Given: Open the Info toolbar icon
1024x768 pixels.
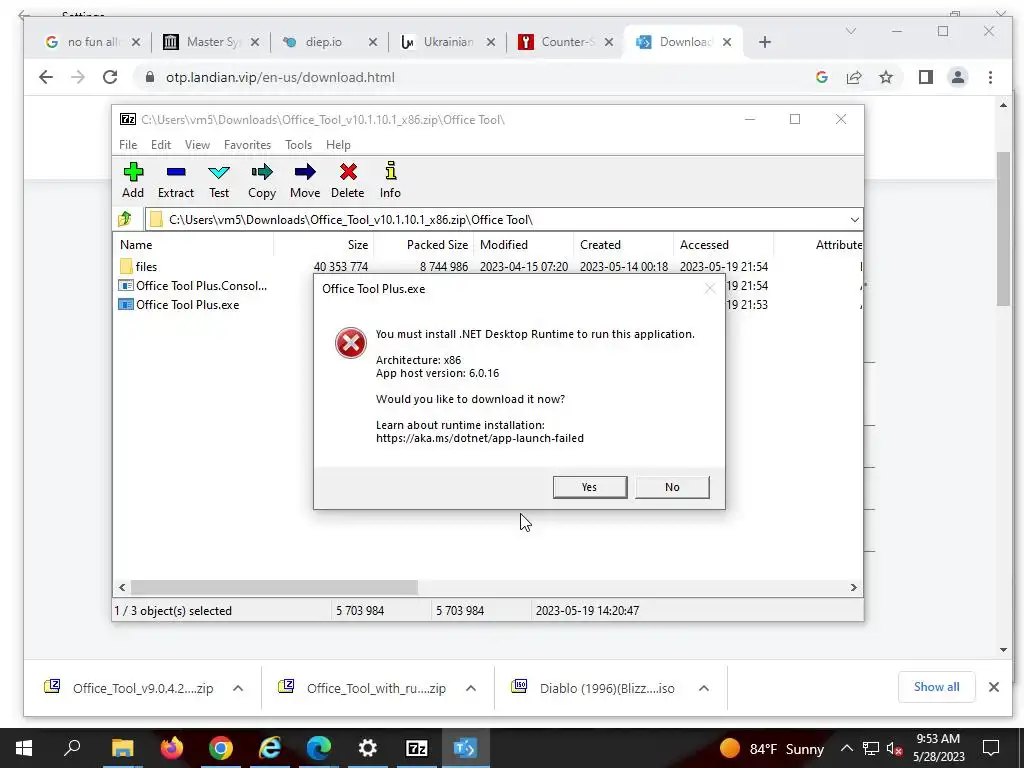Looking at the screenshot, I should click(391, 180).
